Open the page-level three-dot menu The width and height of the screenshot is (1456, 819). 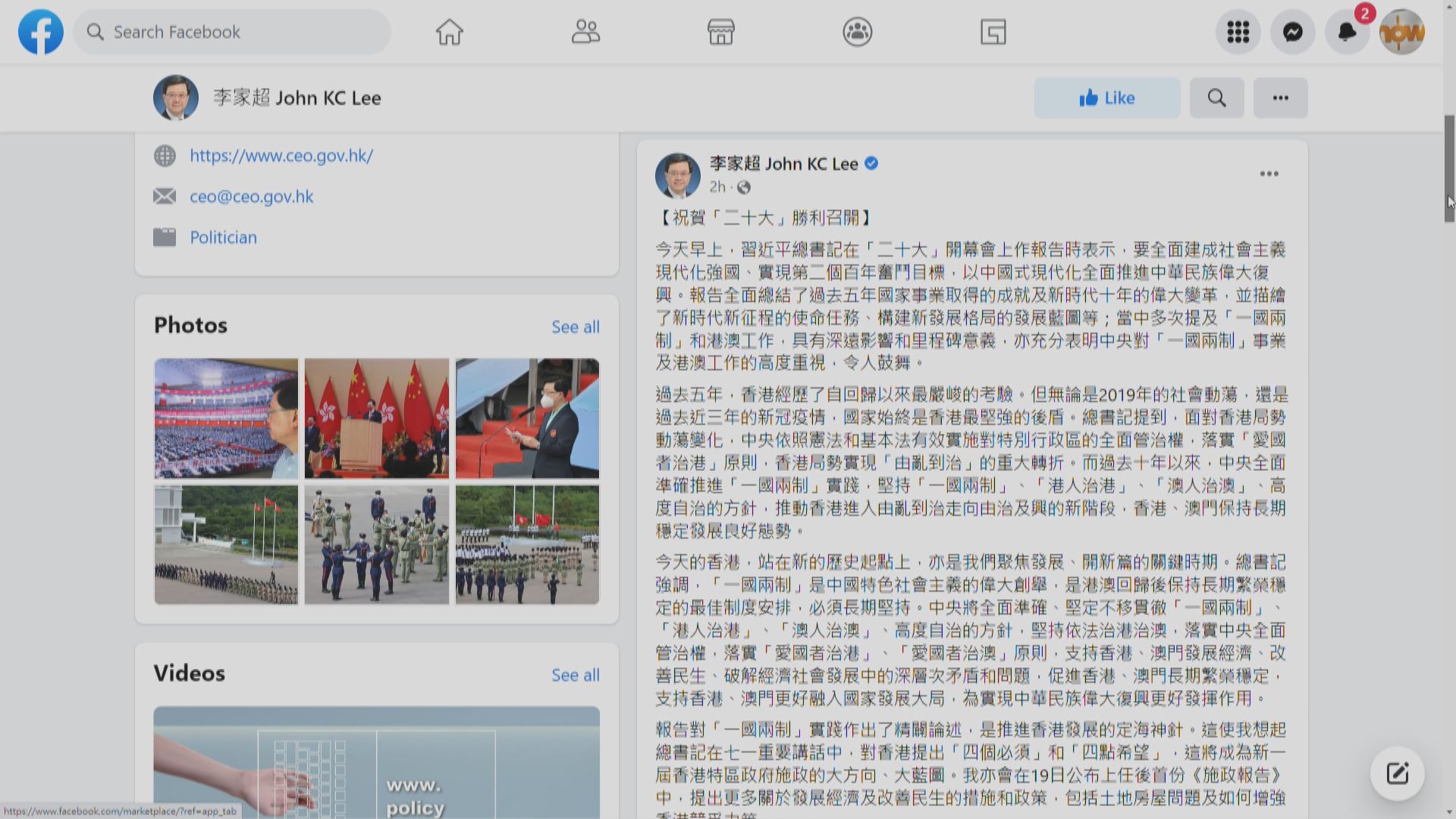click(x=1280, y=98)
